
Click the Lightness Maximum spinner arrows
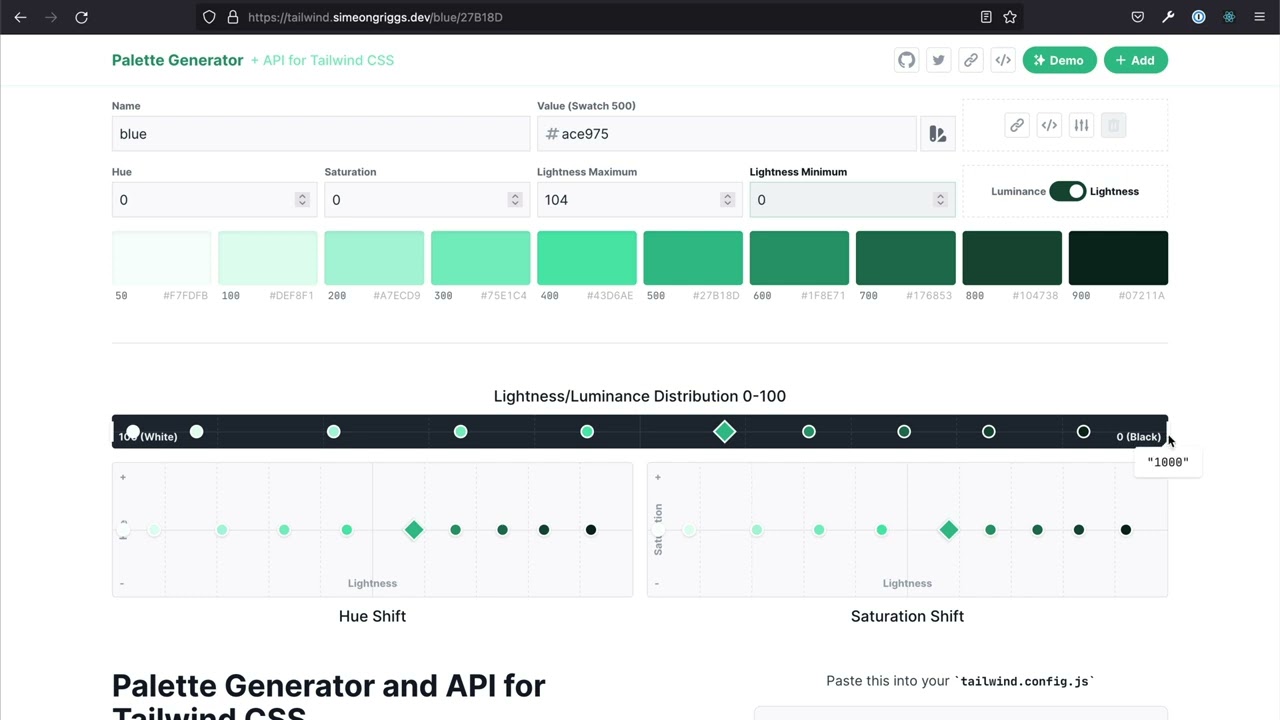click(727, 200)
